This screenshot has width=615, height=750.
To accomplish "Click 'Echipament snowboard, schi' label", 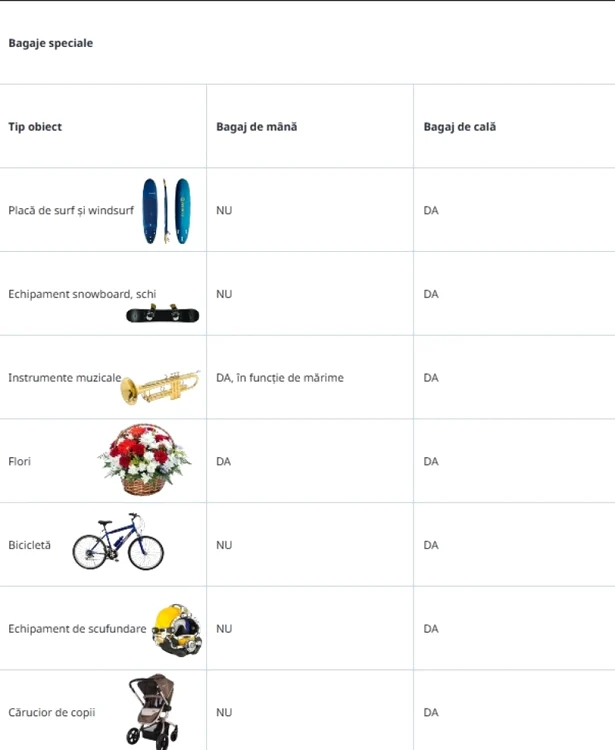I will point(82,294).
